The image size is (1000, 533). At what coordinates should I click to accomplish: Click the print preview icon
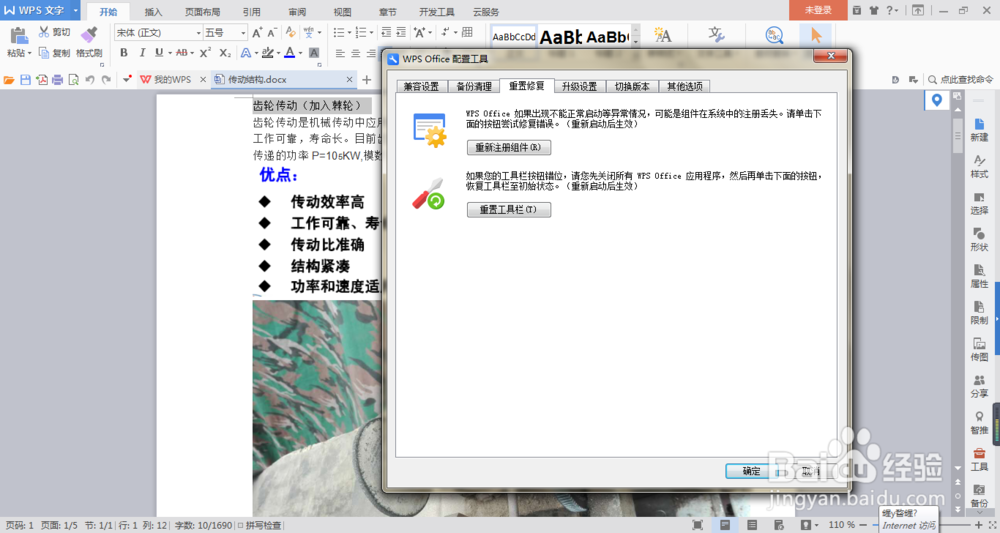point(73,80)
